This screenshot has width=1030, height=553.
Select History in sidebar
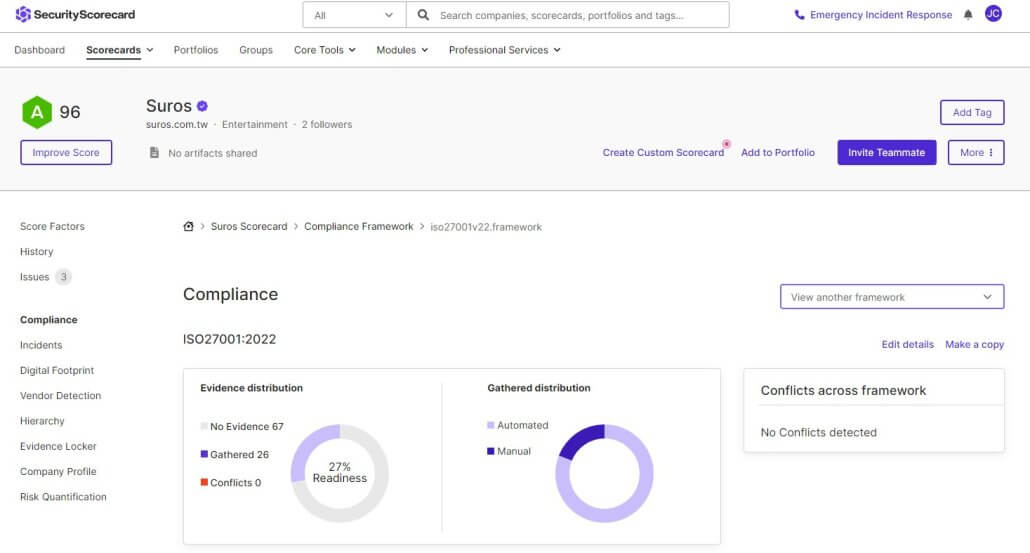tap(36, 252)
